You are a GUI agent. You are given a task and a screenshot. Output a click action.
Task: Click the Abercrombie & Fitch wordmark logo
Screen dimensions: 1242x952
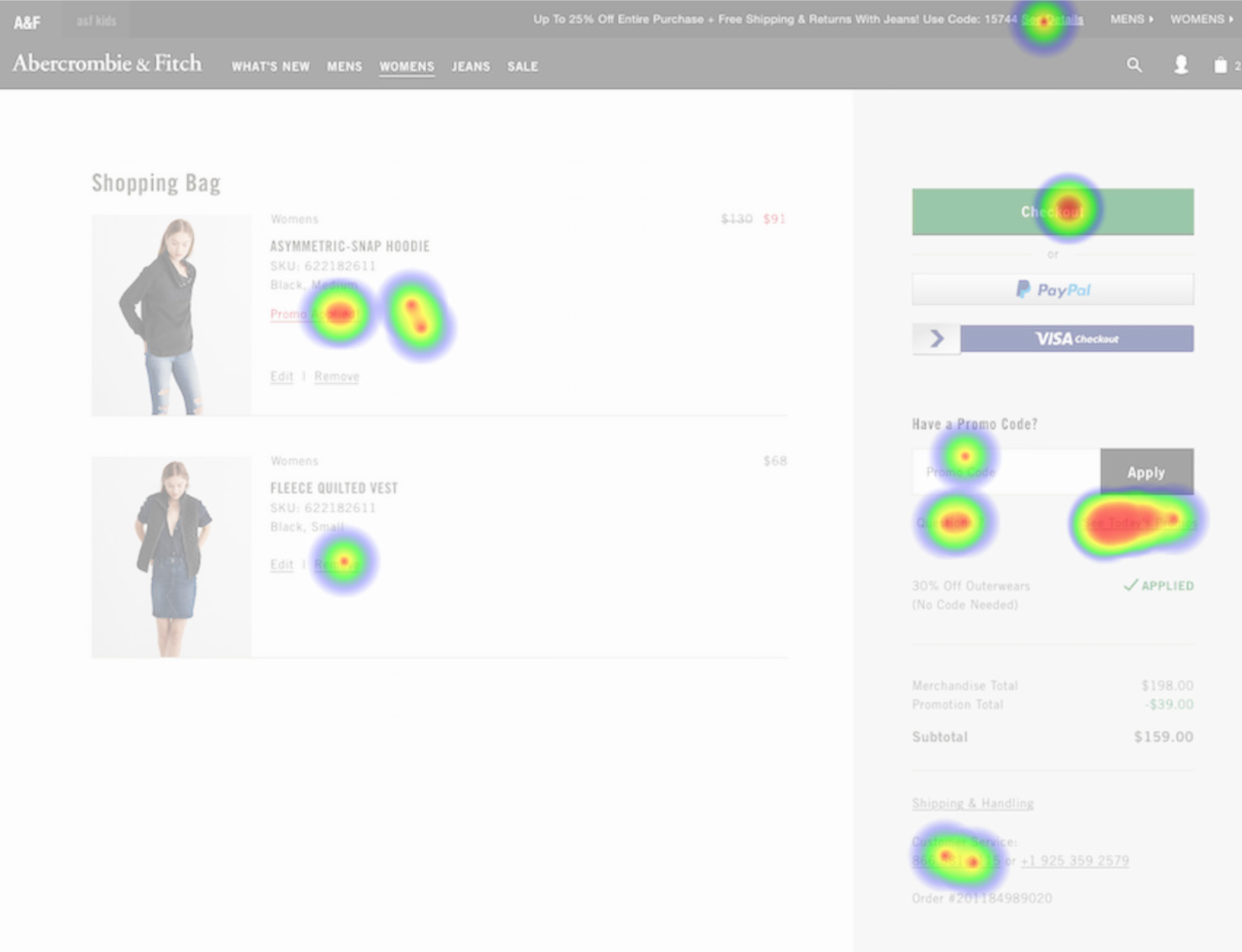(107, 63)
